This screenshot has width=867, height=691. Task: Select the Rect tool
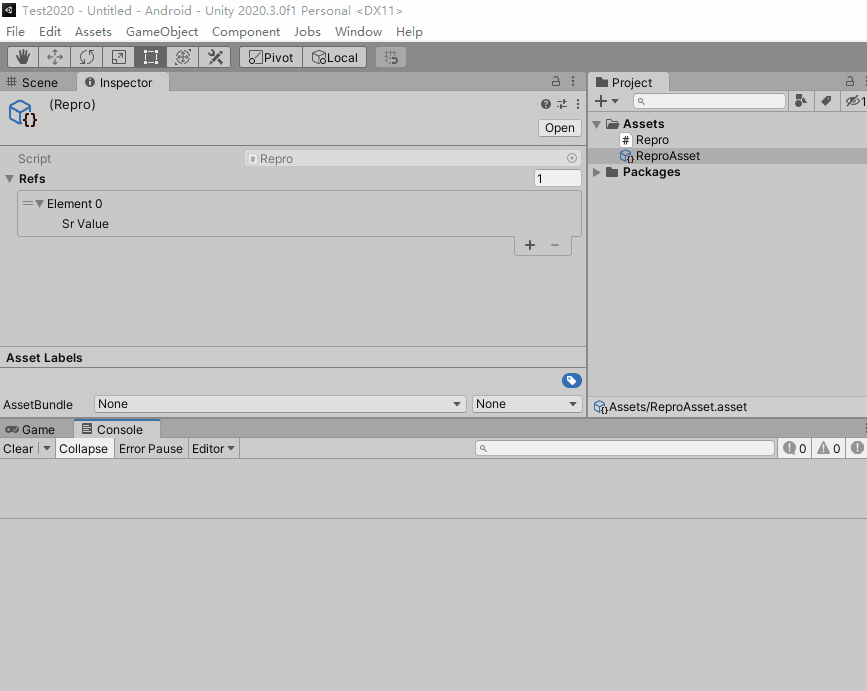pyautogui.click(x=150, y=57)
